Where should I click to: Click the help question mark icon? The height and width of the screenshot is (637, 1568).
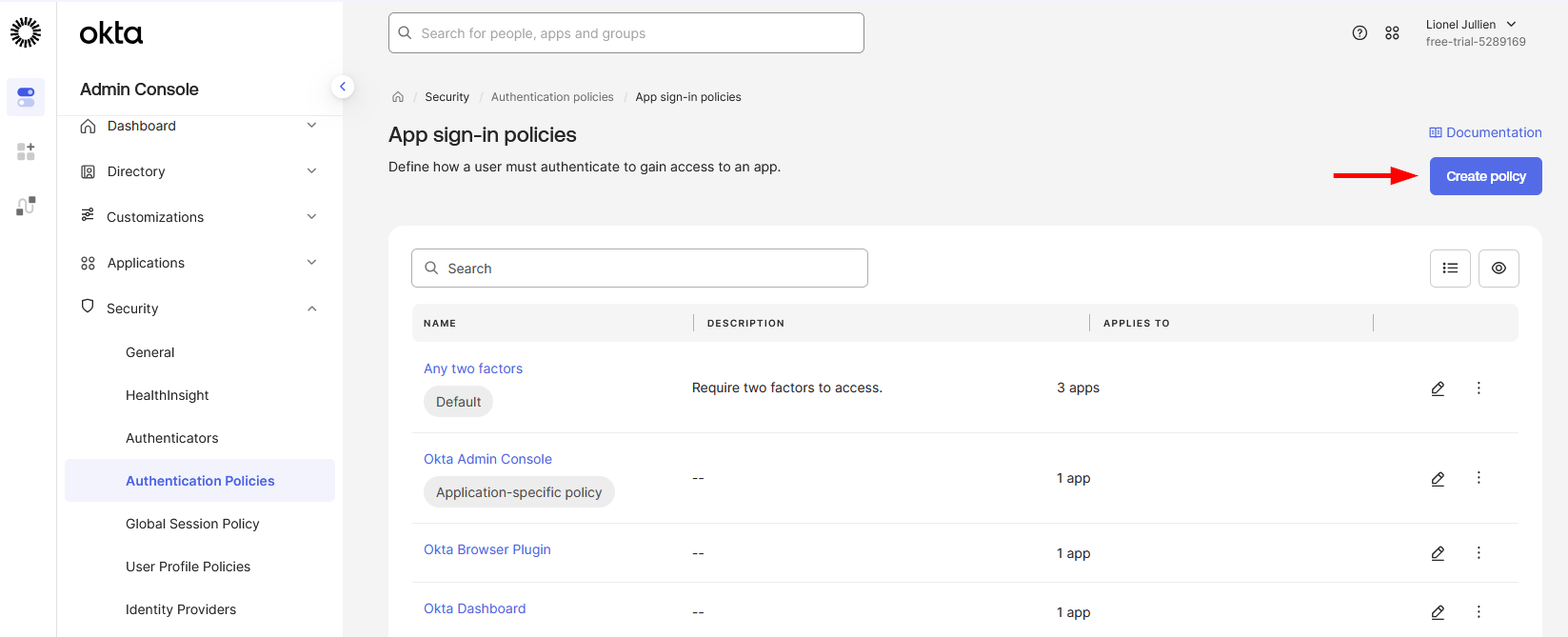(1360, 33)
